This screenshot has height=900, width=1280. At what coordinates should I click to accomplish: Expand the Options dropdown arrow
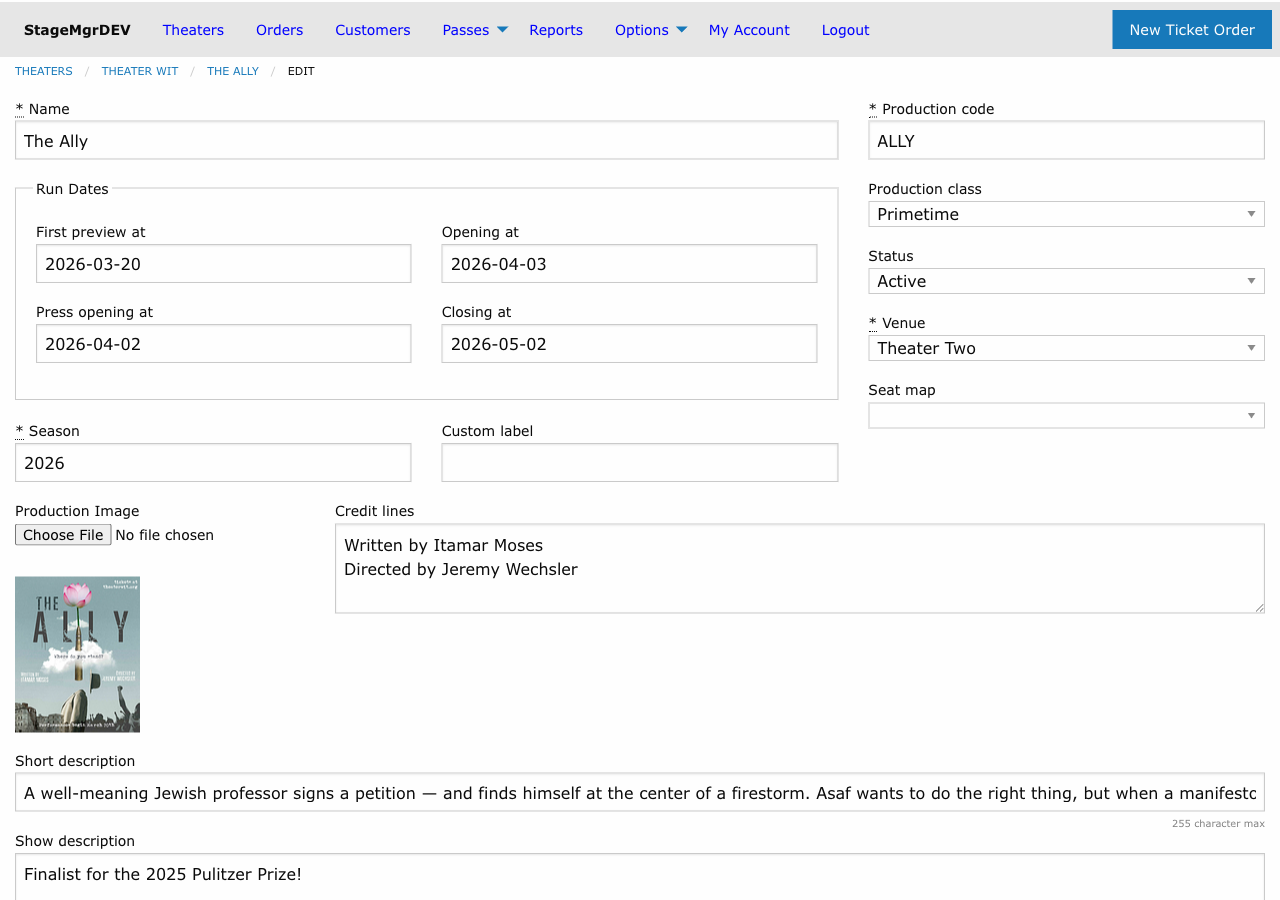coord(682,30)
